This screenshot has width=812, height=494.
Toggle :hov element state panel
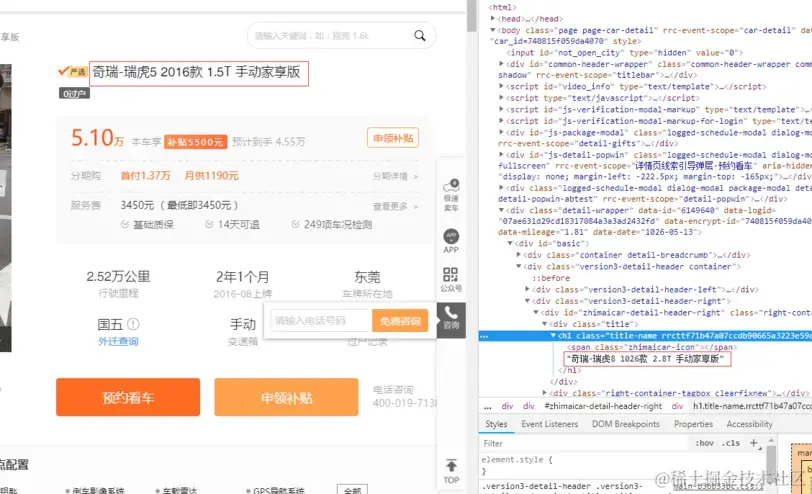point(704,443)
